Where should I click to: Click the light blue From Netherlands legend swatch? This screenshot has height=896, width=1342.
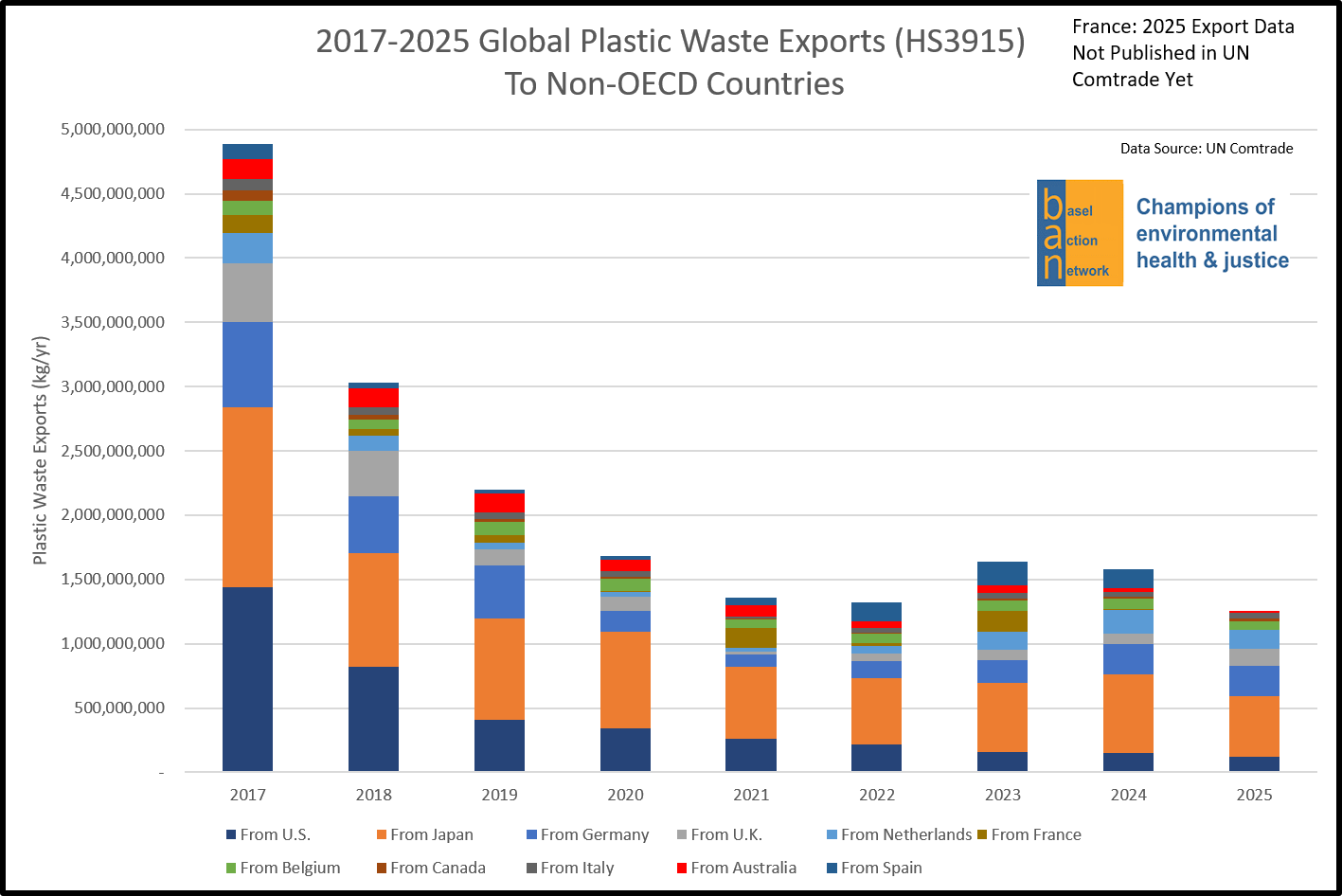coord(832,834)
